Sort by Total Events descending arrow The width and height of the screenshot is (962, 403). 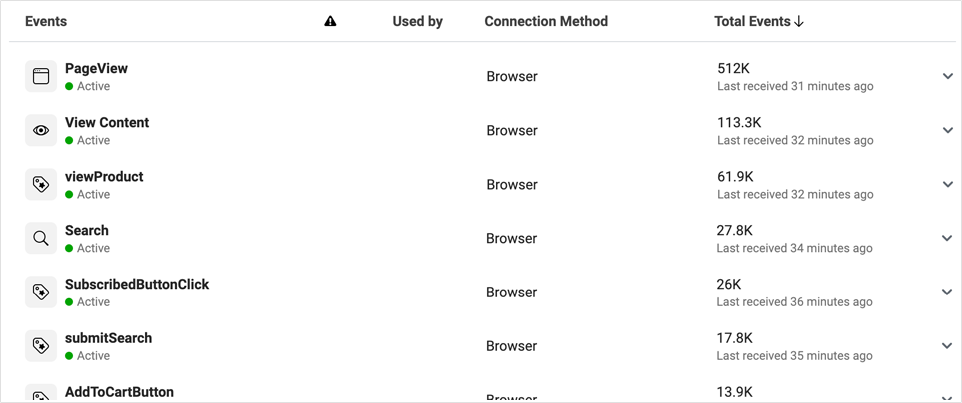coord(798,21)
